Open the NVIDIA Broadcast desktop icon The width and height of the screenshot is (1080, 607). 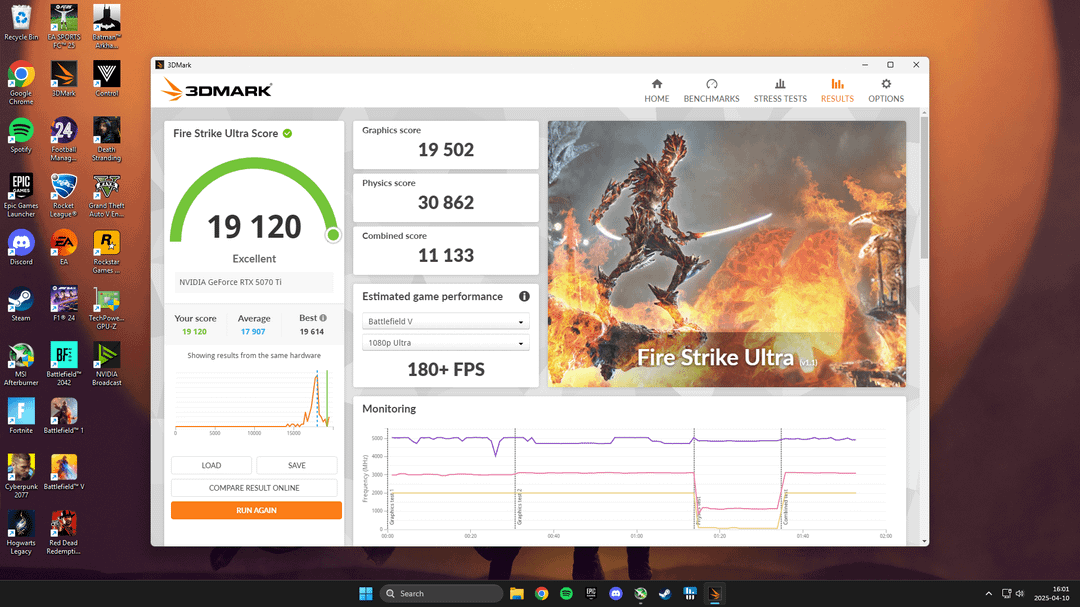click(106, 364)
